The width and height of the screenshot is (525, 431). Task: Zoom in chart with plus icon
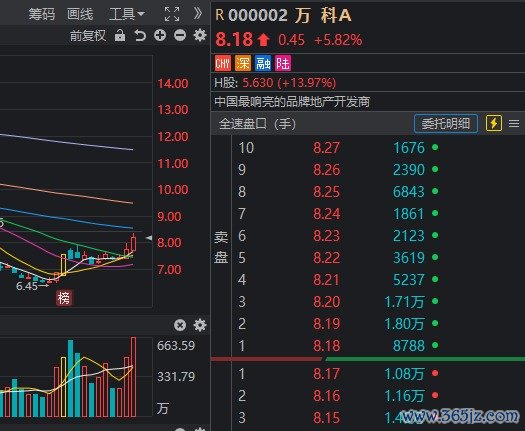pyautogui.click(x=160, y=35)
